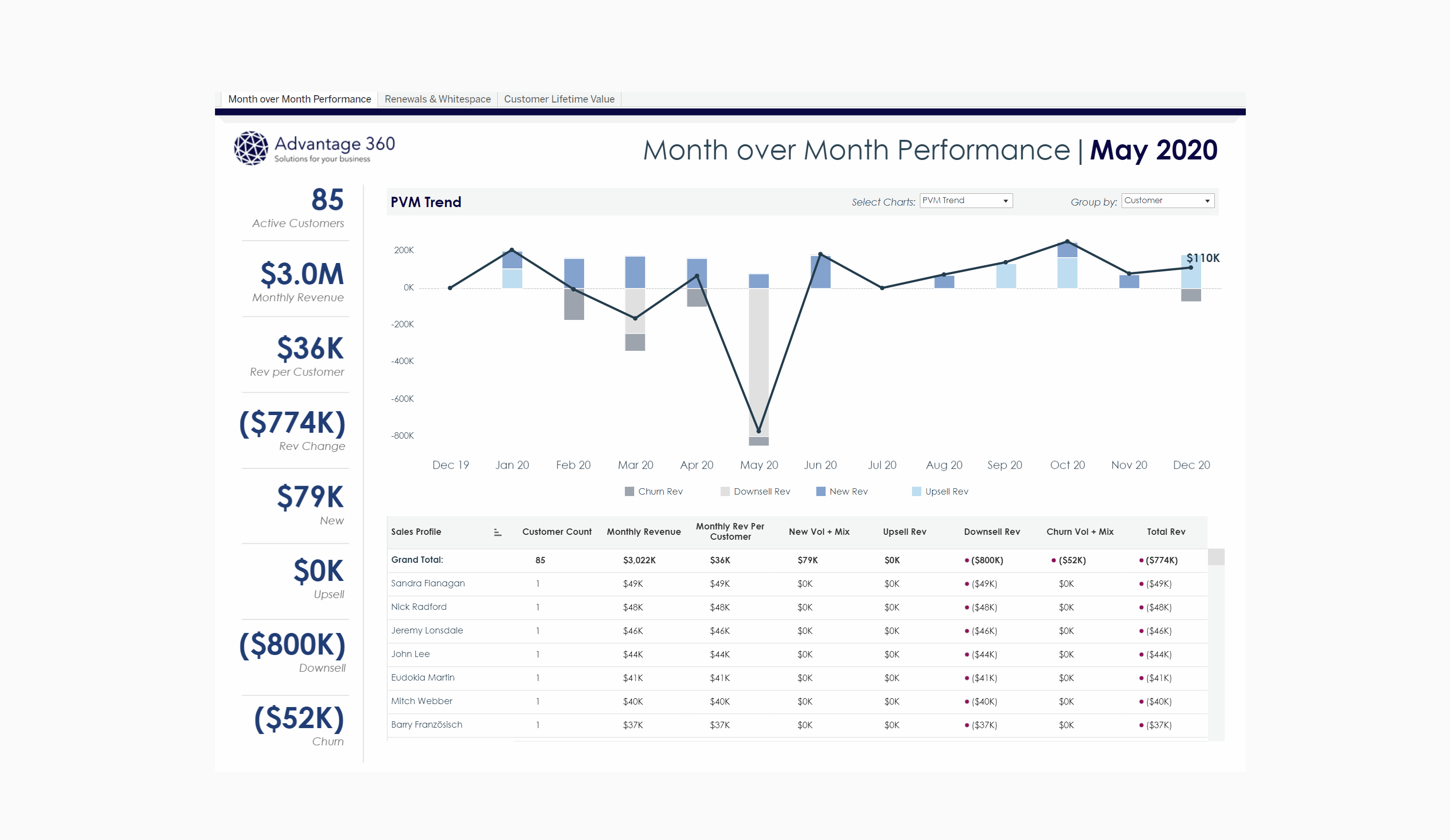Click the Total Rev column header

1166,531
